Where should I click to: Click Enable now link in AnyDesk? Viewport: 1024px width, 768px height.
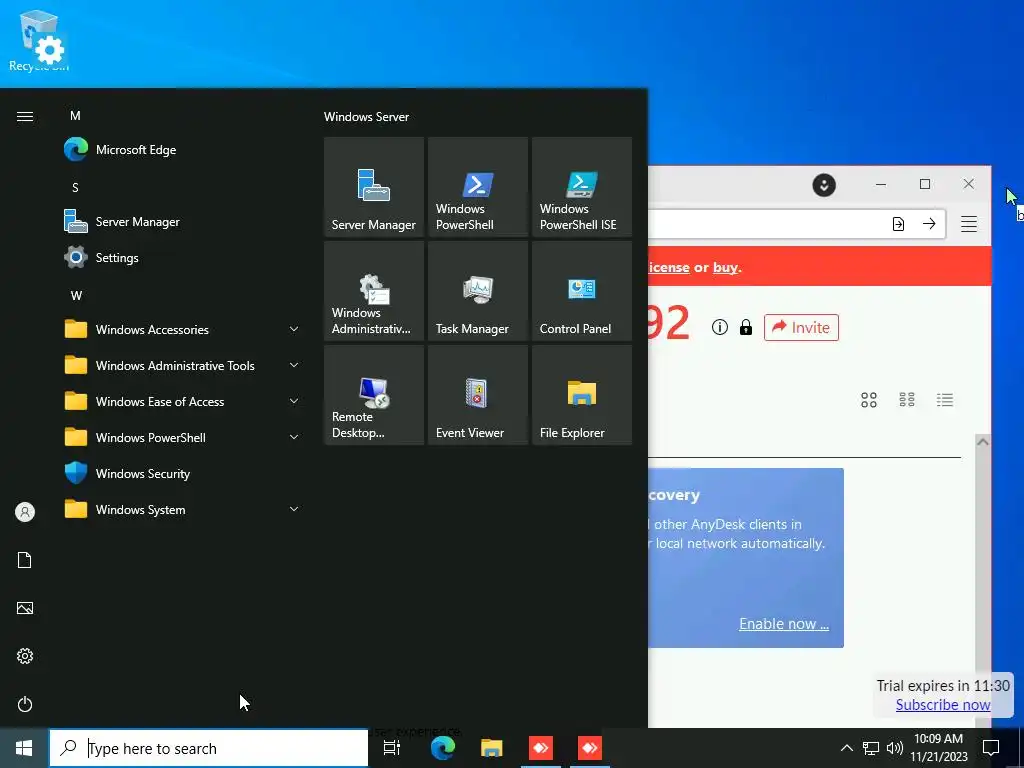click(784, 624)
